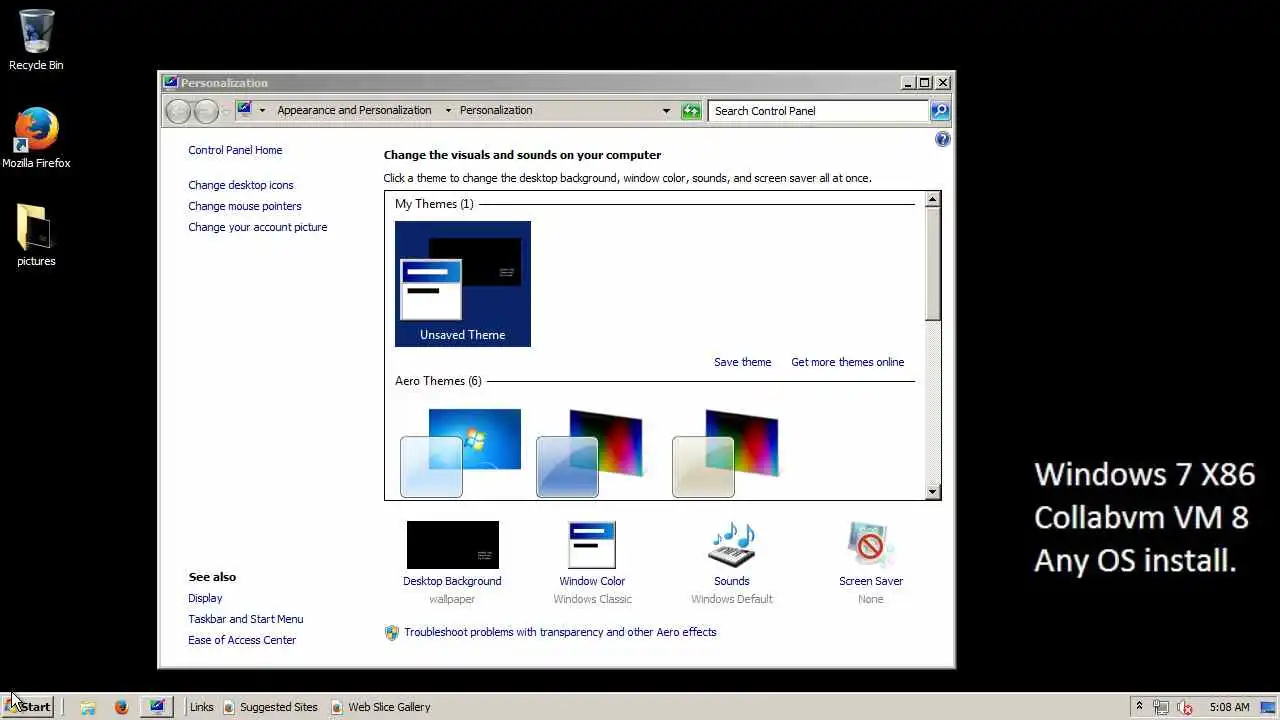Click the Personalization taskbar button
The width and height of the screenshot is (1280, 720).
tap(156, 707)
